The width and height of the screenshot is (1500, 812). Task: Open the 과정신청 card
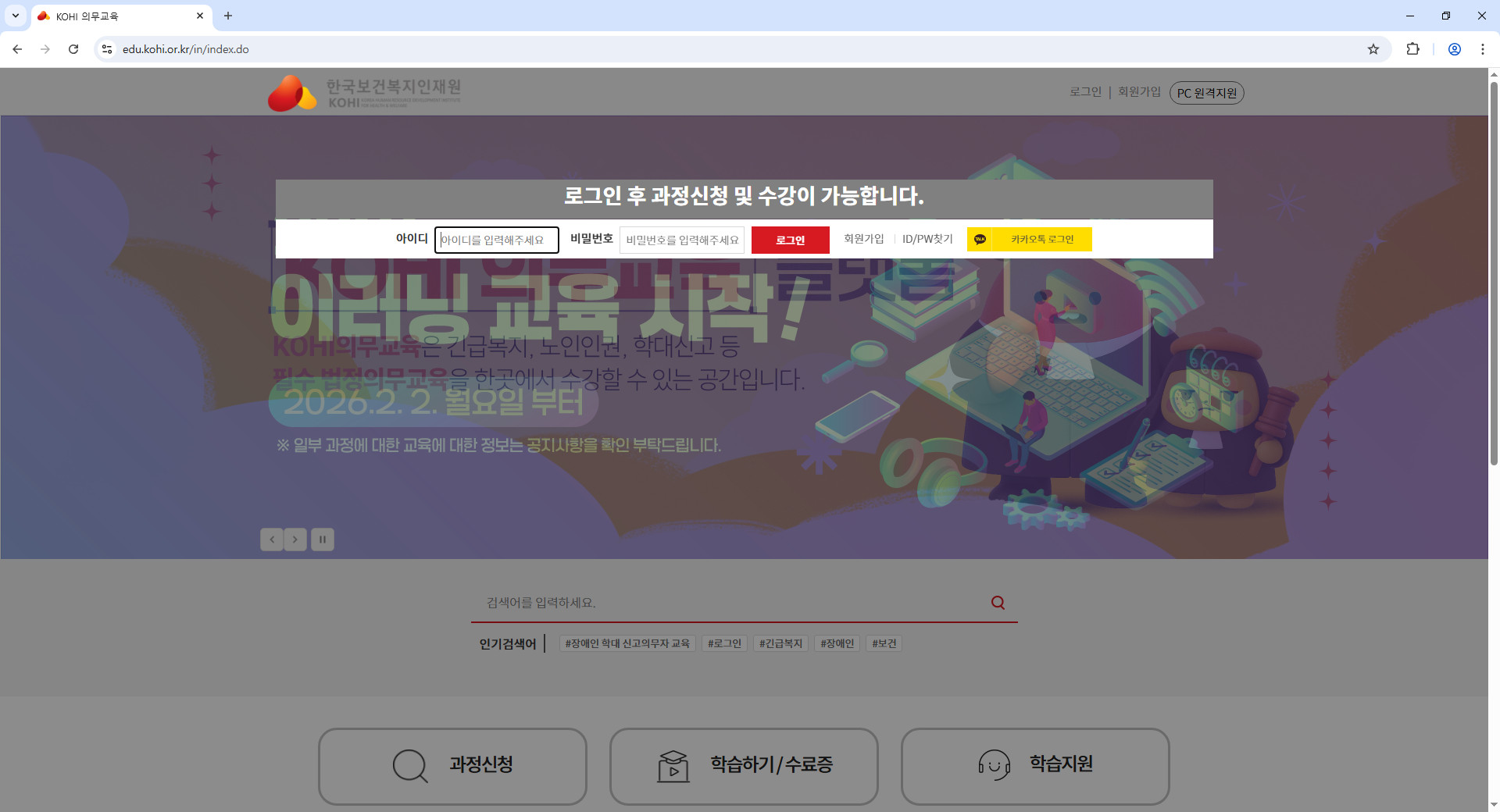(x=452, y=766)
